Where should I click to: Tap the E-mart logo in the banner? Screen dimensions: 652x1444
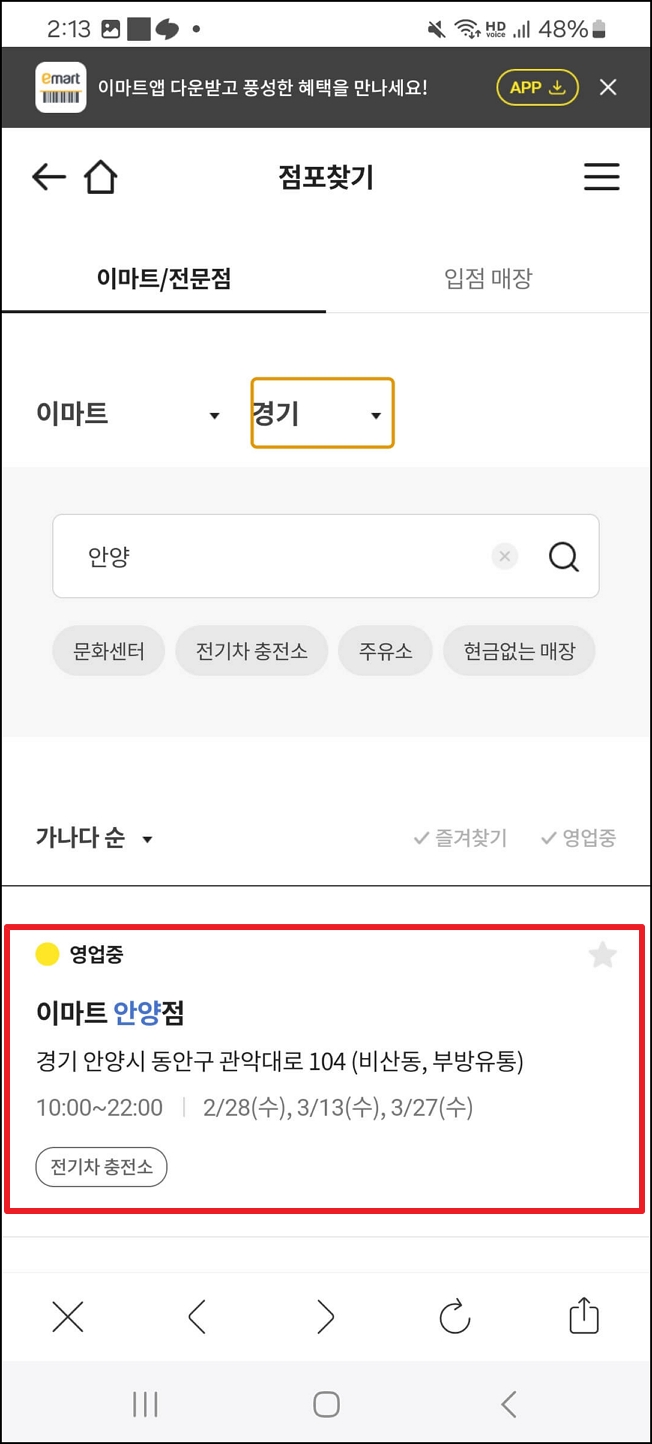tap(60, 87)
